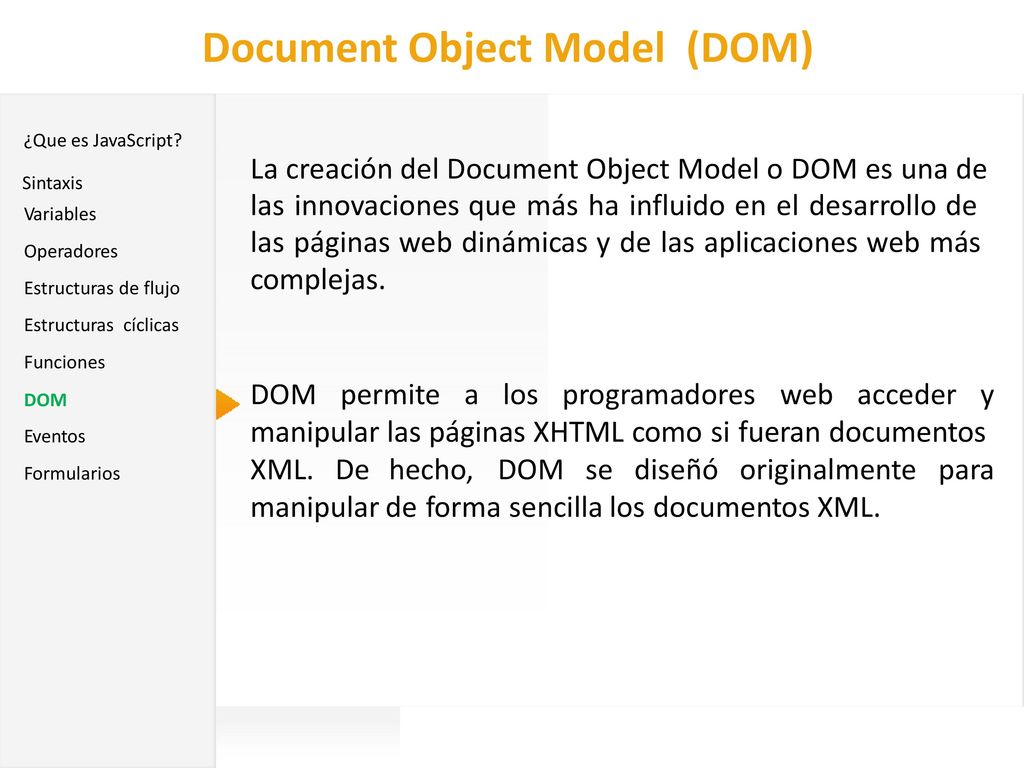Open the Funciones section

click(65, 362)
